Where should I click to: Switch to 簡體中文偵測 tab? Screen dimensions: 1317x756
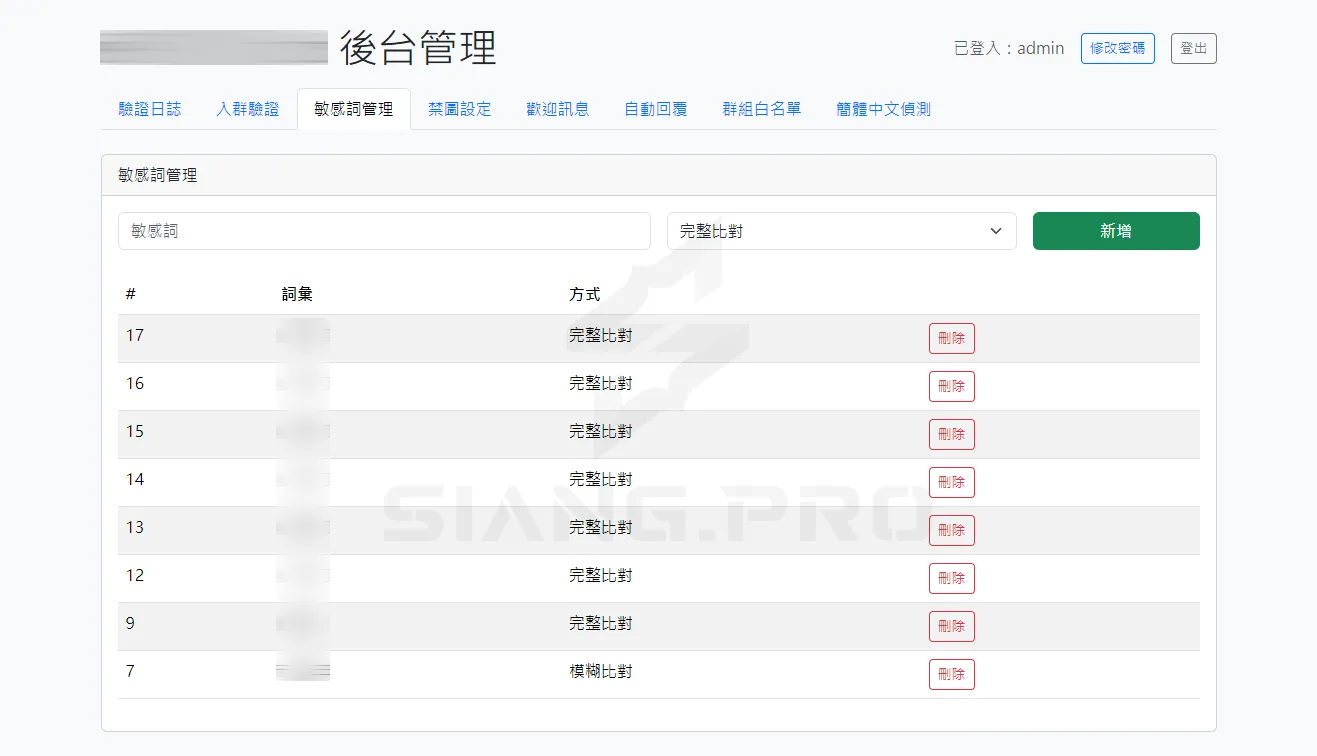click(x=882, y=110)
